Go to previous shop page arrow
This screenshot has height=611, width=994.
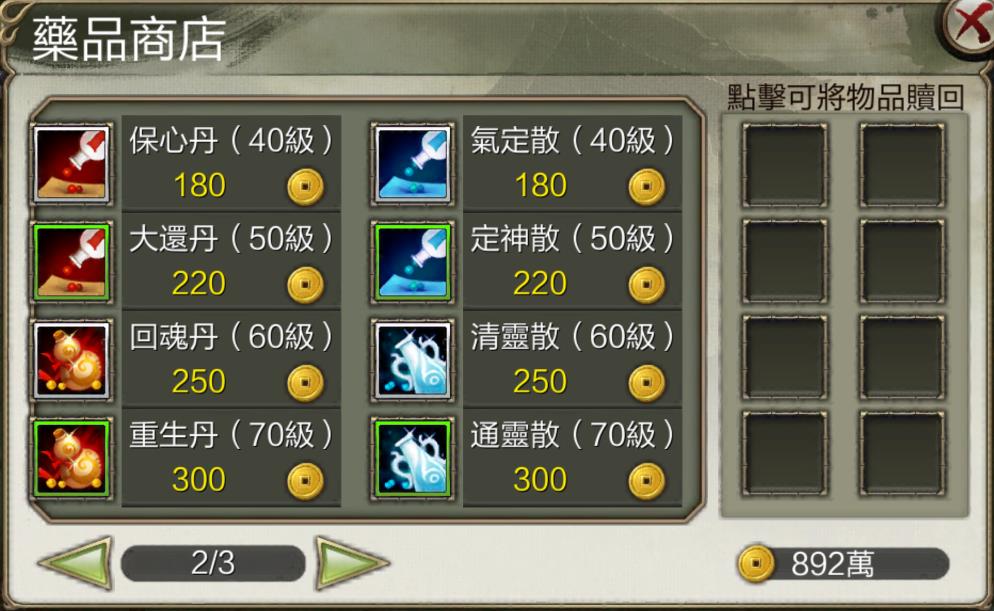pos(76,562)
